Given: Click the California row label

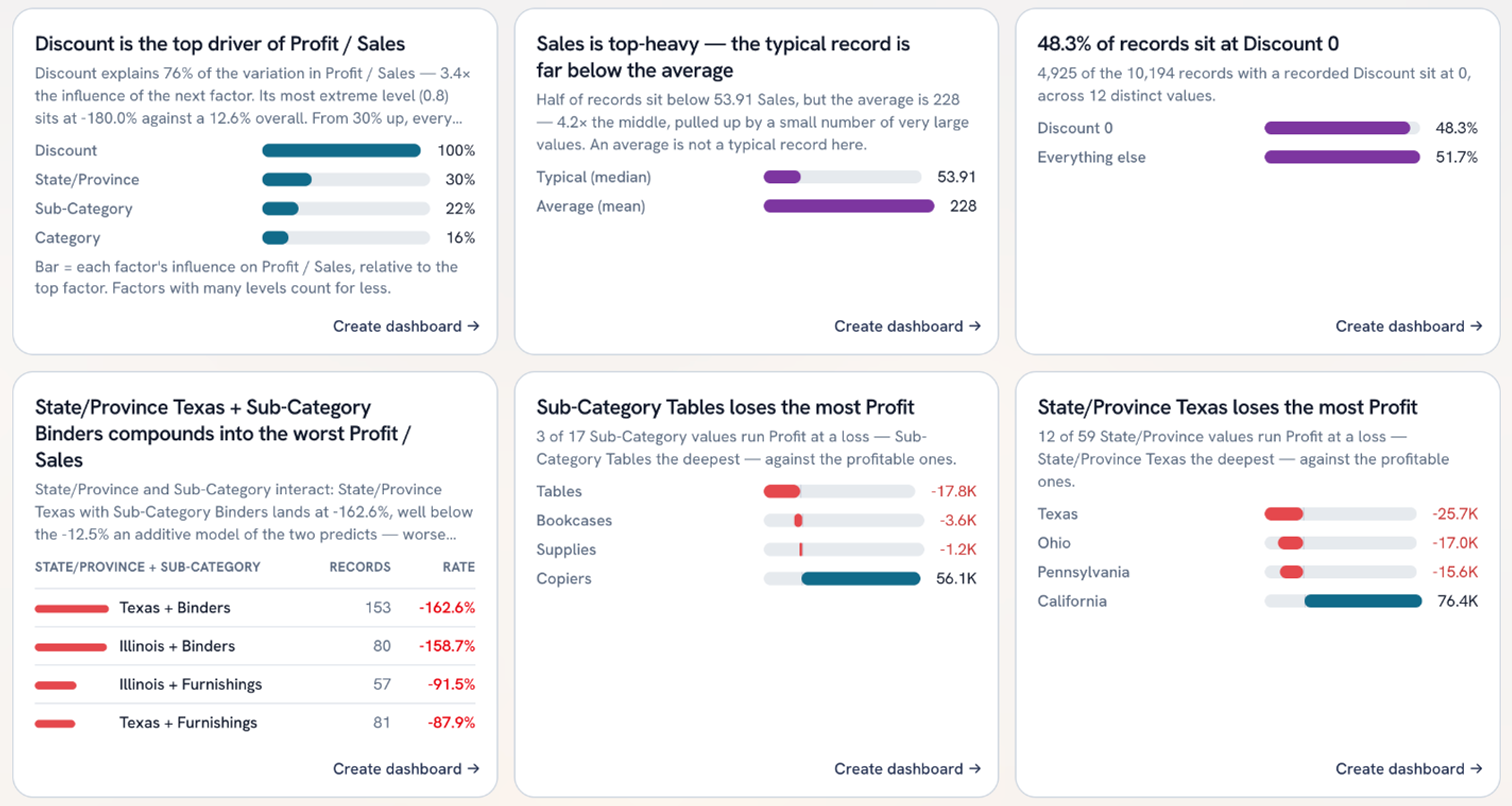Looking at the screenshot, I should (x=1072, y=601).
